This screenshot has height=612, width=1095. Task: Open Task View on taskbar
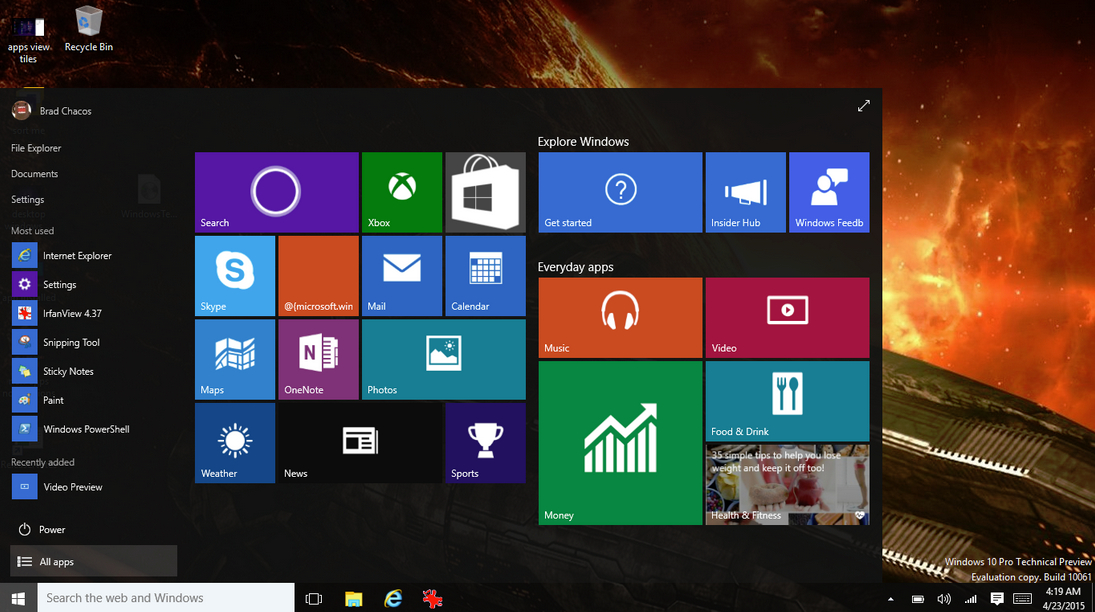coord(314,599)
